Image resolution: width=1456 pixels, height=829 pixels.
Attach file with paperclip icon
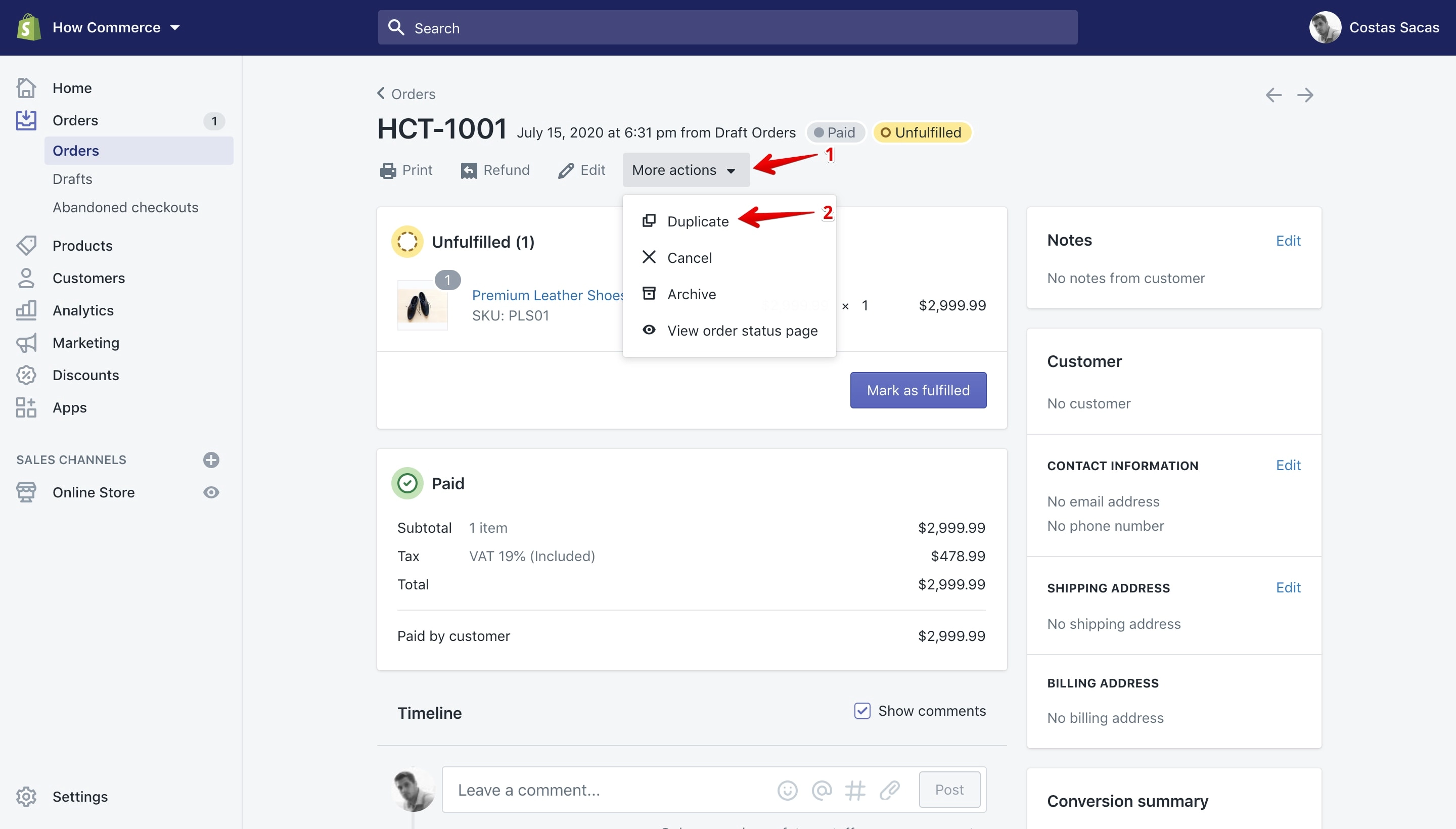(889, 790)
